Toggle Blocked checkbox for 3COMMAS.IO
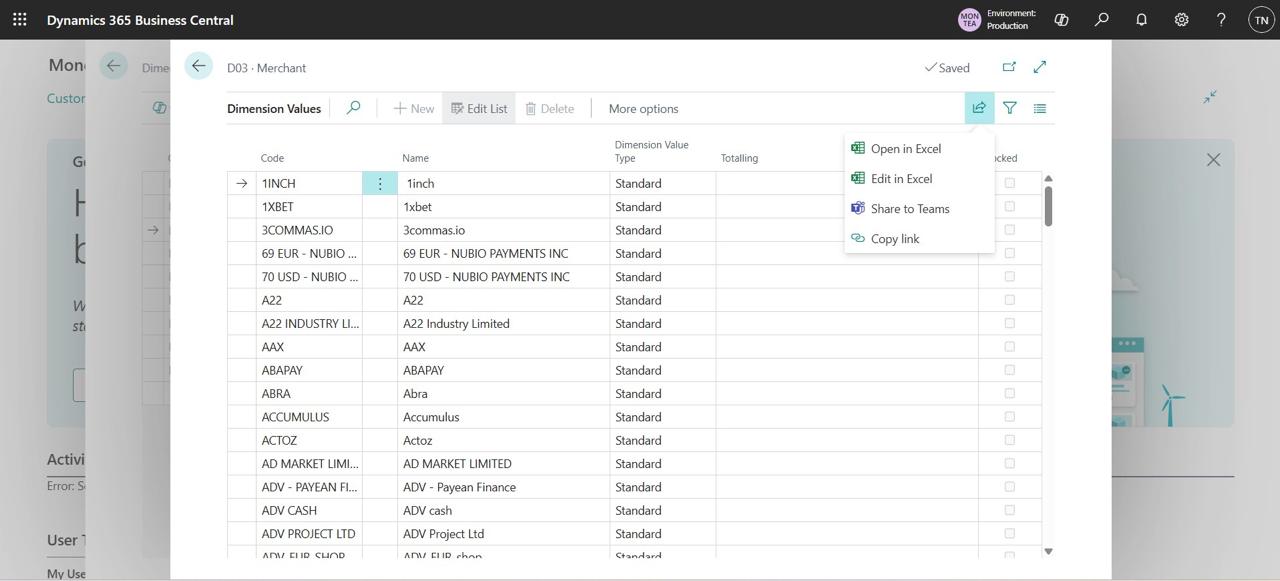 click(x=1009, y=230)
